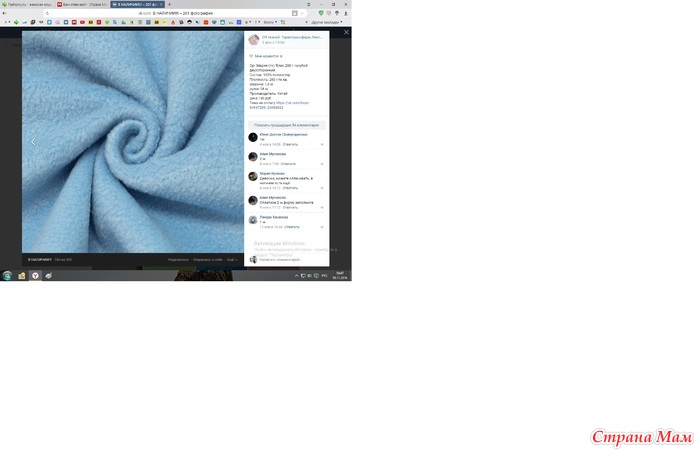Open the browser downloads arrow icon
The width and height of the screenshot is (700, 452).
(346, 13)
